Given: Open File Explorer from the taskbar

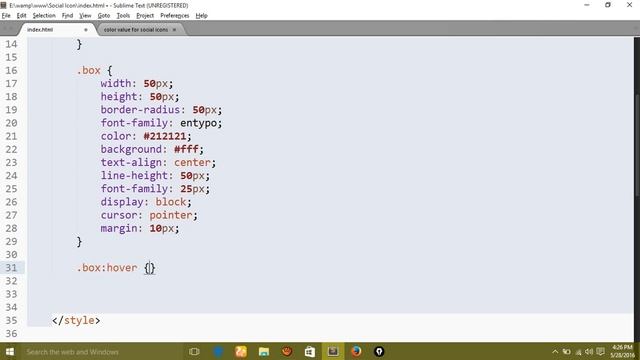Looking at the screenshot, I should pyautogui.click(x=264, y=351).
